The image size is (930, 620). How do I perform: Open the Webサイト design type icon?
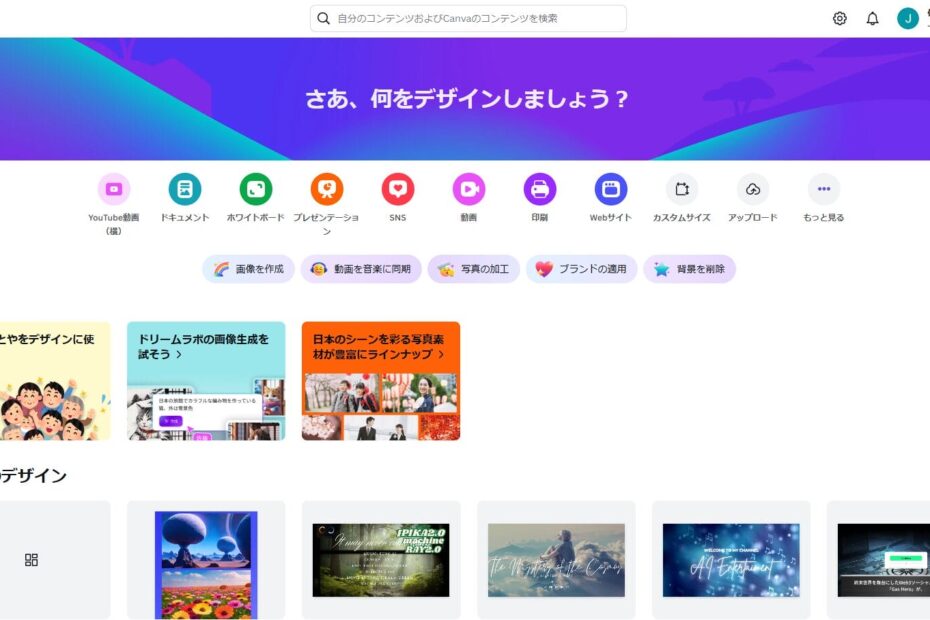click(x=610, y=190)
